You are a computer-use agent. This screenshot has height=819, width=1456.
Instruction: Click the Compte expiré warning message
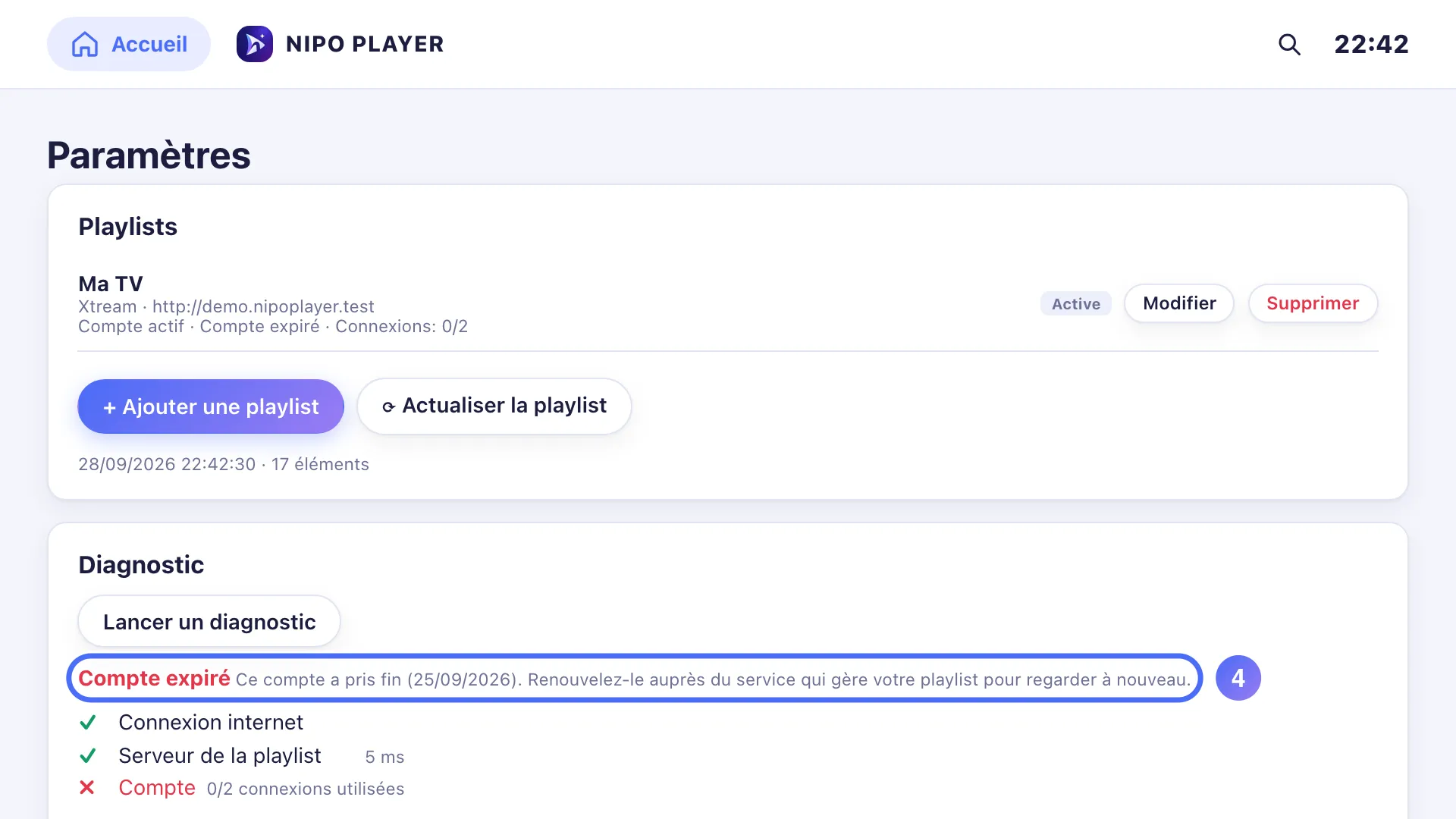[635, 678]
